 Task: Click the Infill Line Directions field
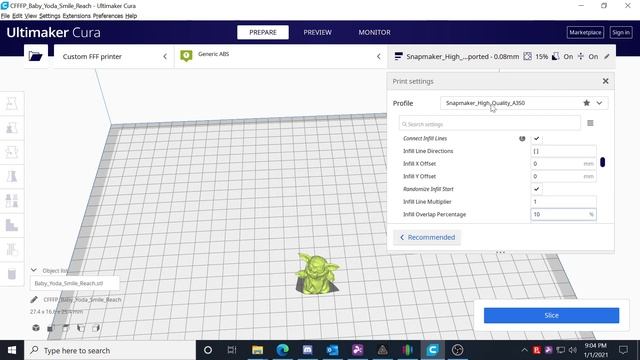(x=563, y=151)
